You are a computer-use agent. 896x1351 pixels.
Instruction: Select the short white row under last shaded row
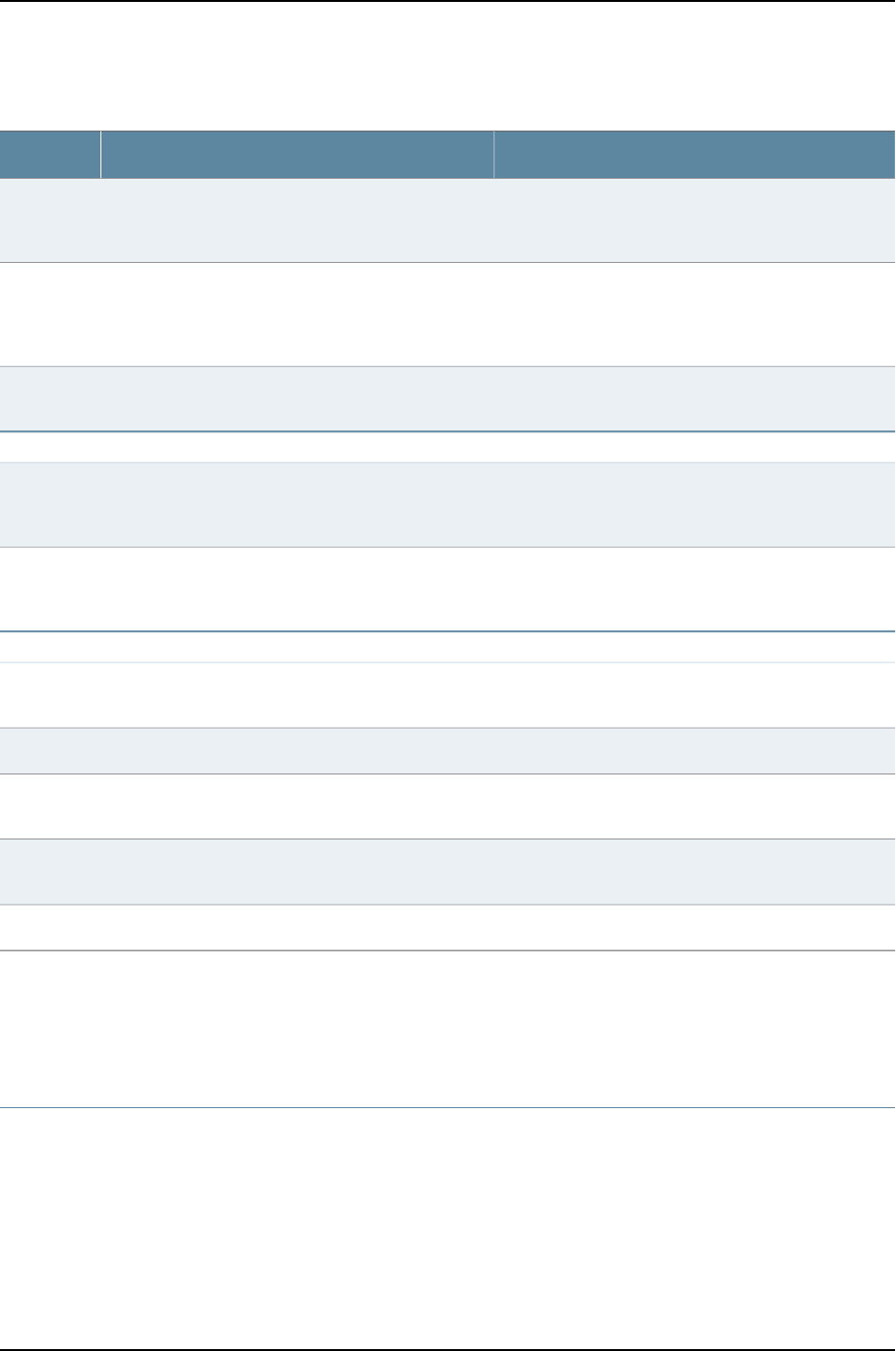[448, 927]
